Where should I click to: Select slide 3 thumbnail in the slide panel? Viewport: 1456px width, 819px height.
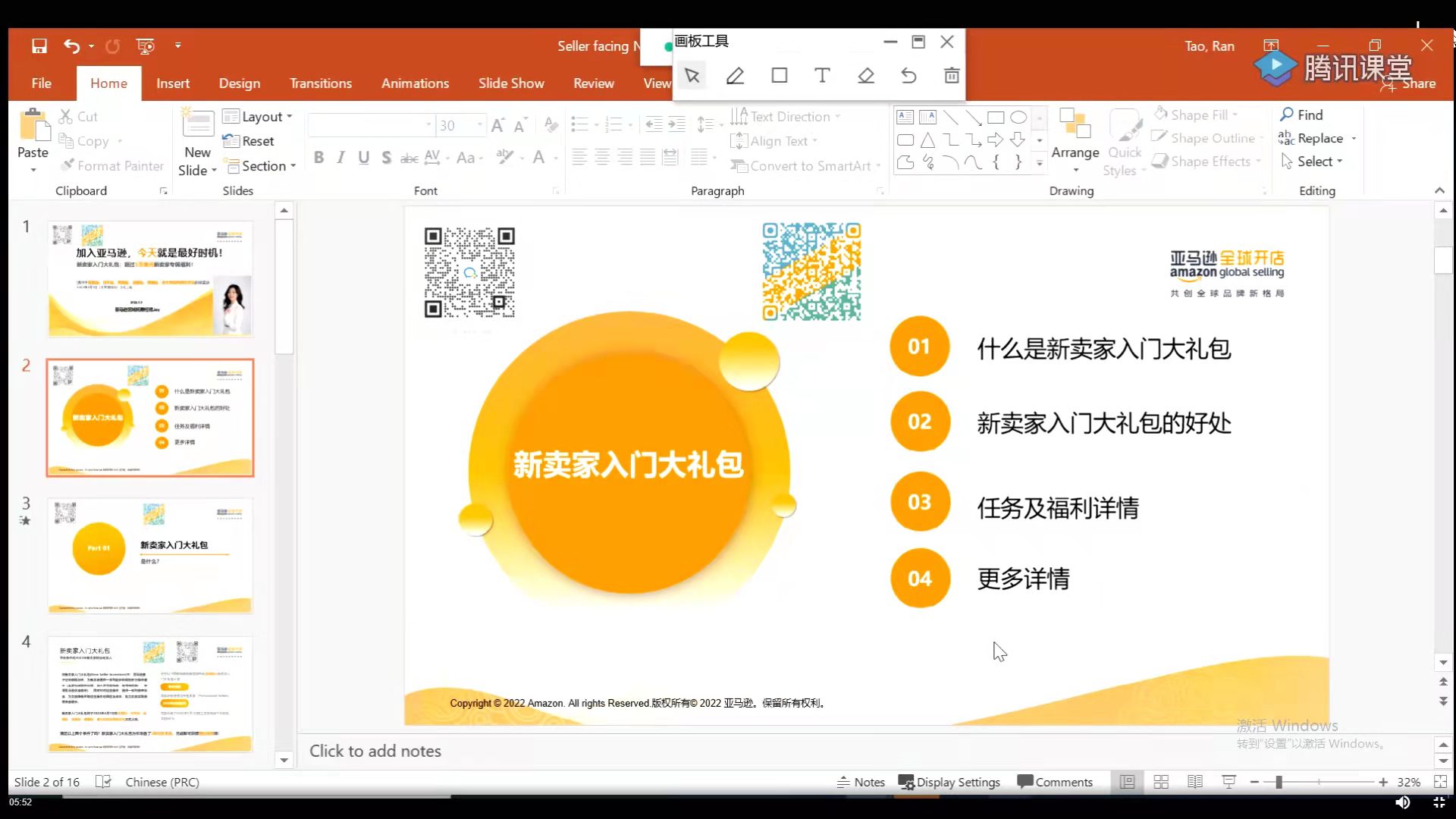point(149,555)
